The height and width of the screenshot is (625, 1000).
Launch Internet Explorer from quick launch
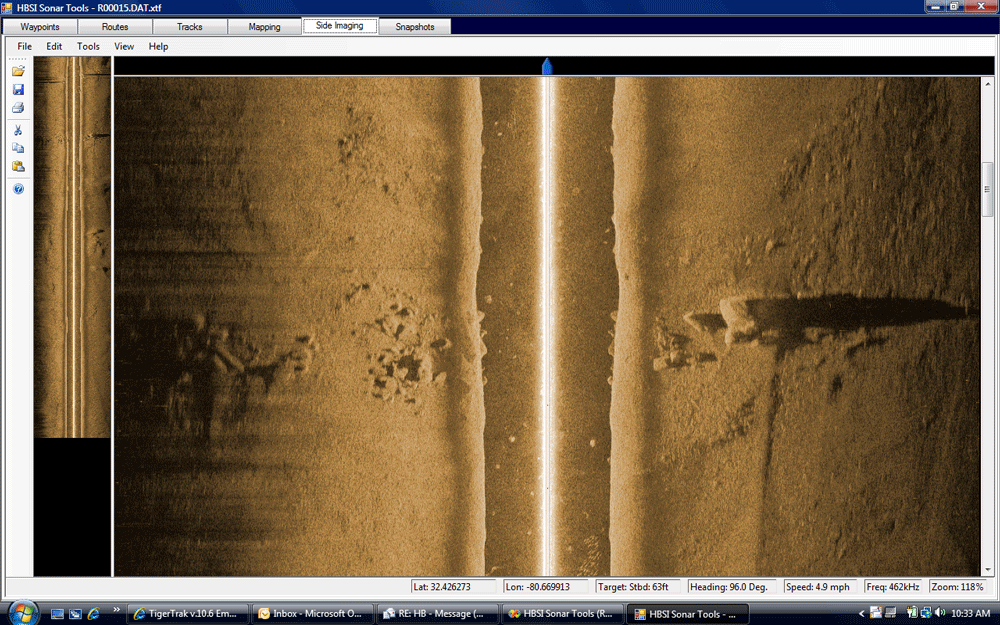click(x=93, y=613)
